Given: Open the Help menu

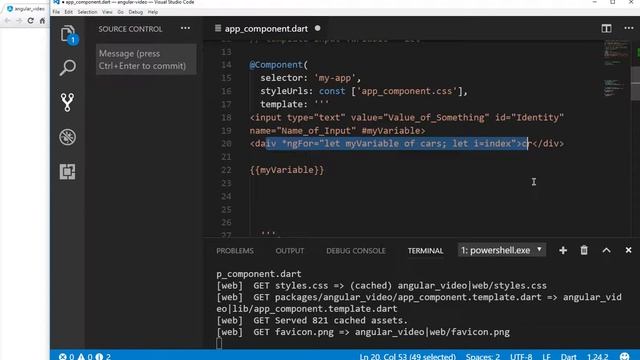Looking at the screenshot, I should coord(153,12).
